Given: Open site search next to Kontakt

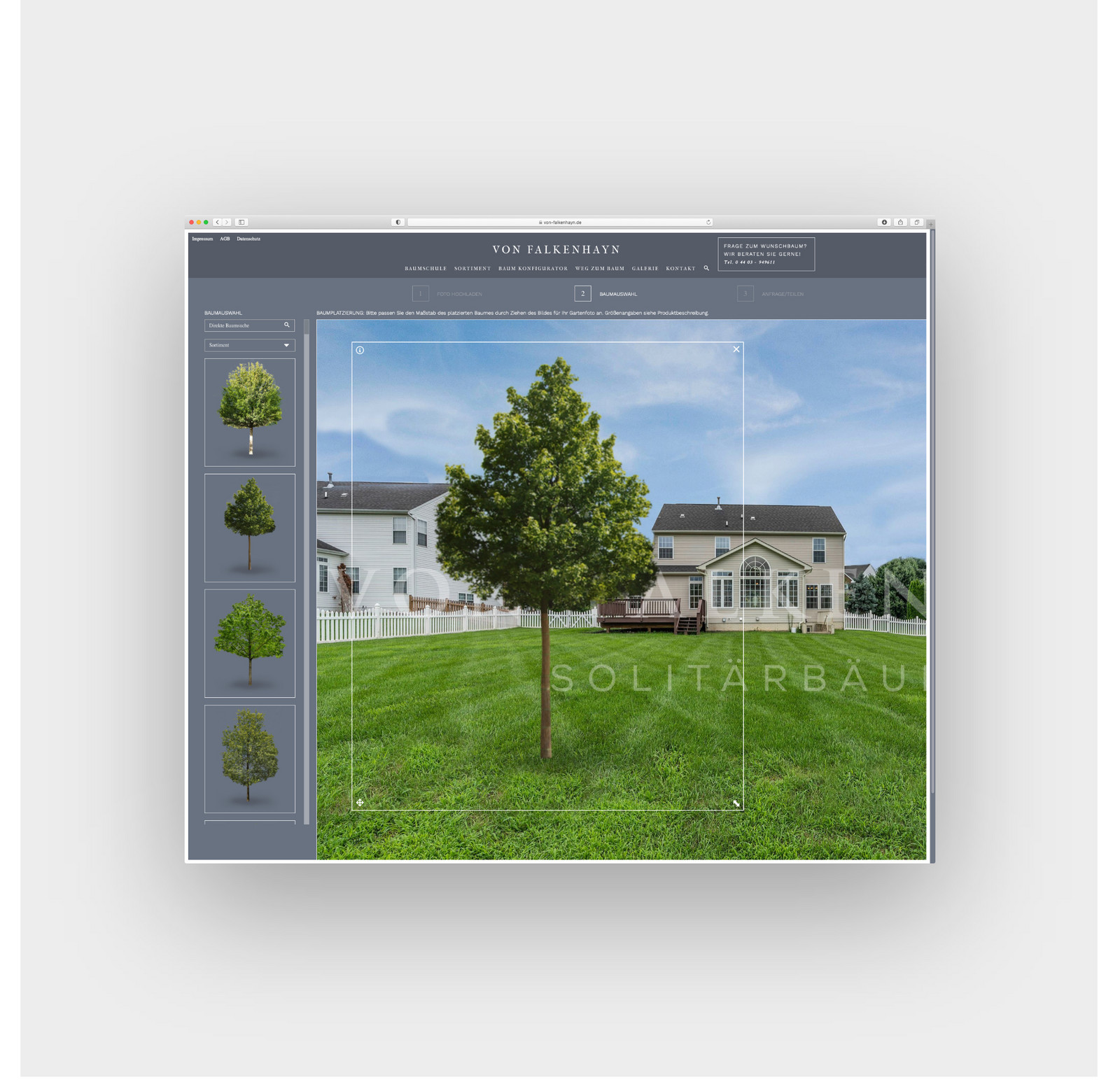Looking at the screenshot, I should tap(706, 268).
